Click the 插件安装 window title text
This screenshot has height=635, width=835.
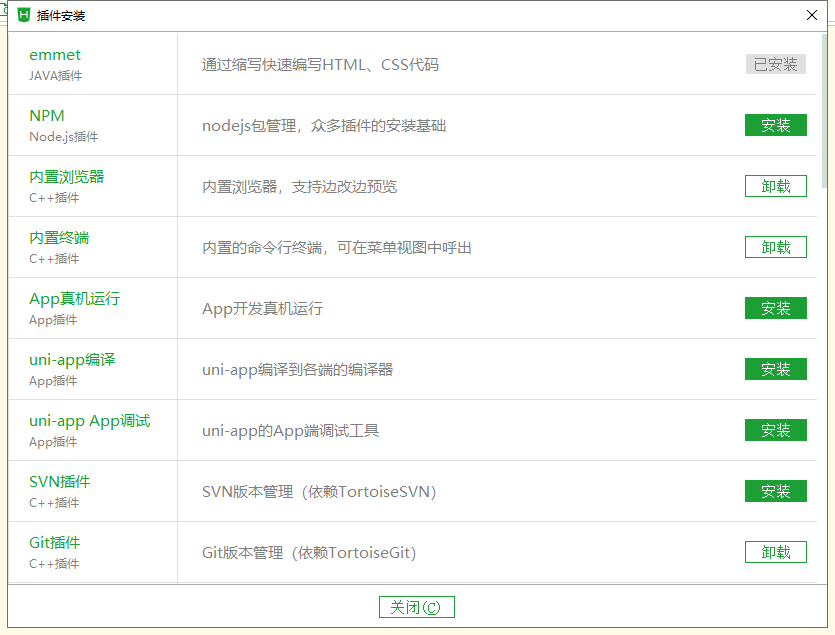tap(61, 15)
